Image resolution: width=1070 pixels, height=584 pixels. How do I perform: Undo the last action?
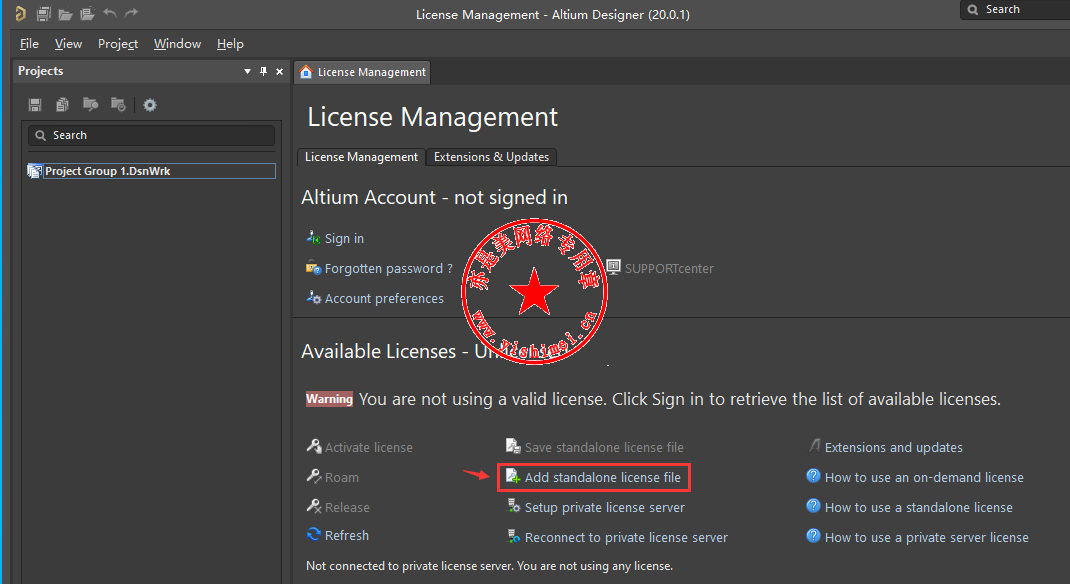110,13
